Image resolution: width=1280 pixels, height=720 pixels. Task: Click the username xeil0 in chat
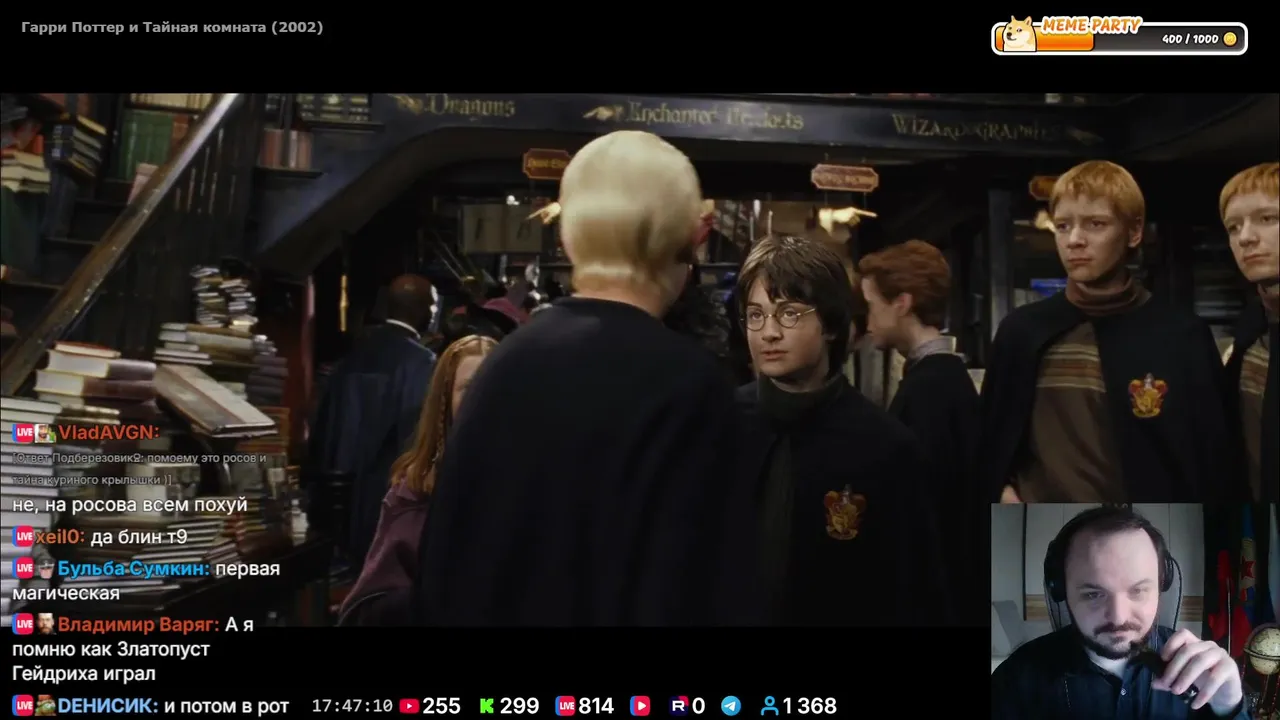60,537
